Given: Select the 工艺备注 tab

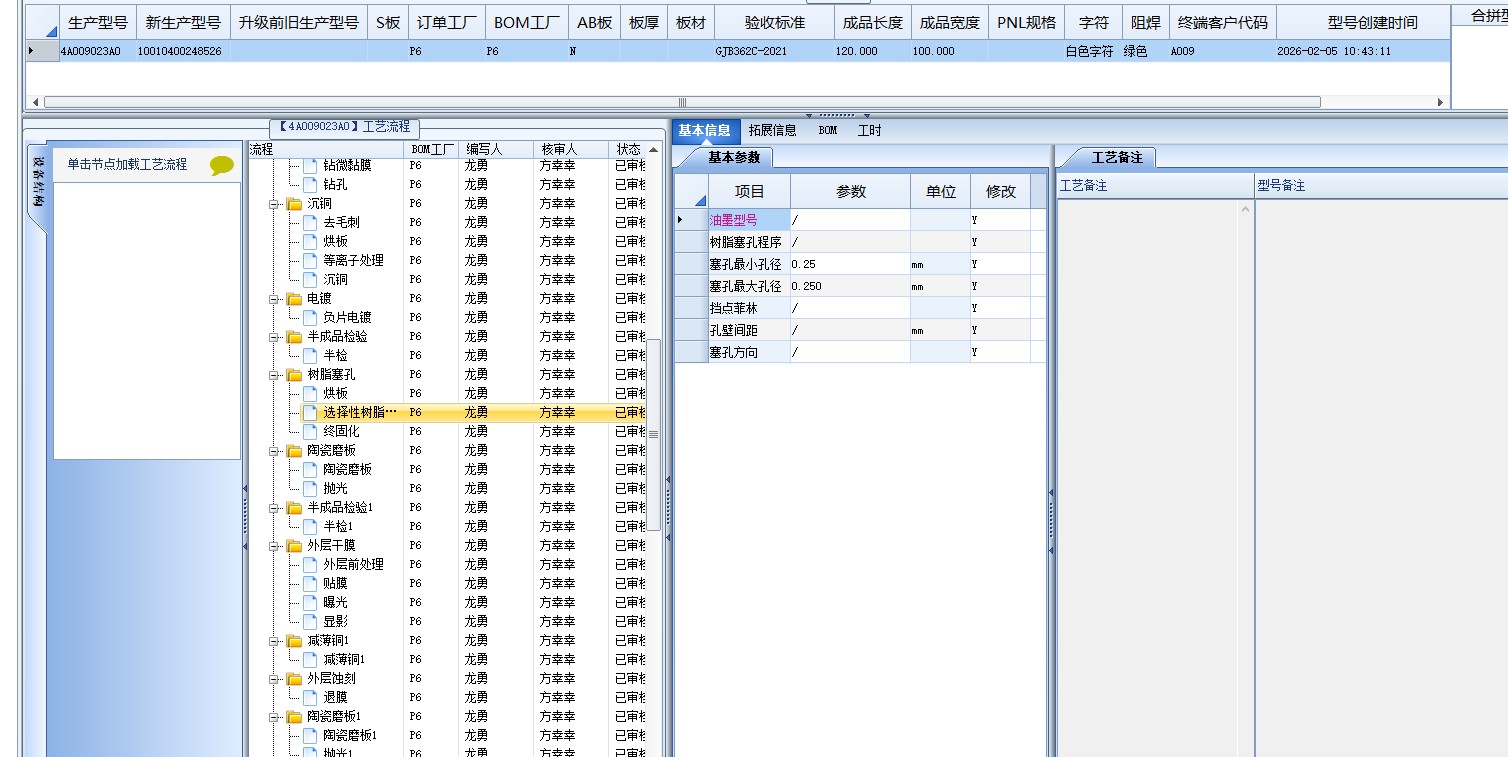Looking at the screenshot, I should (1116, 157).
